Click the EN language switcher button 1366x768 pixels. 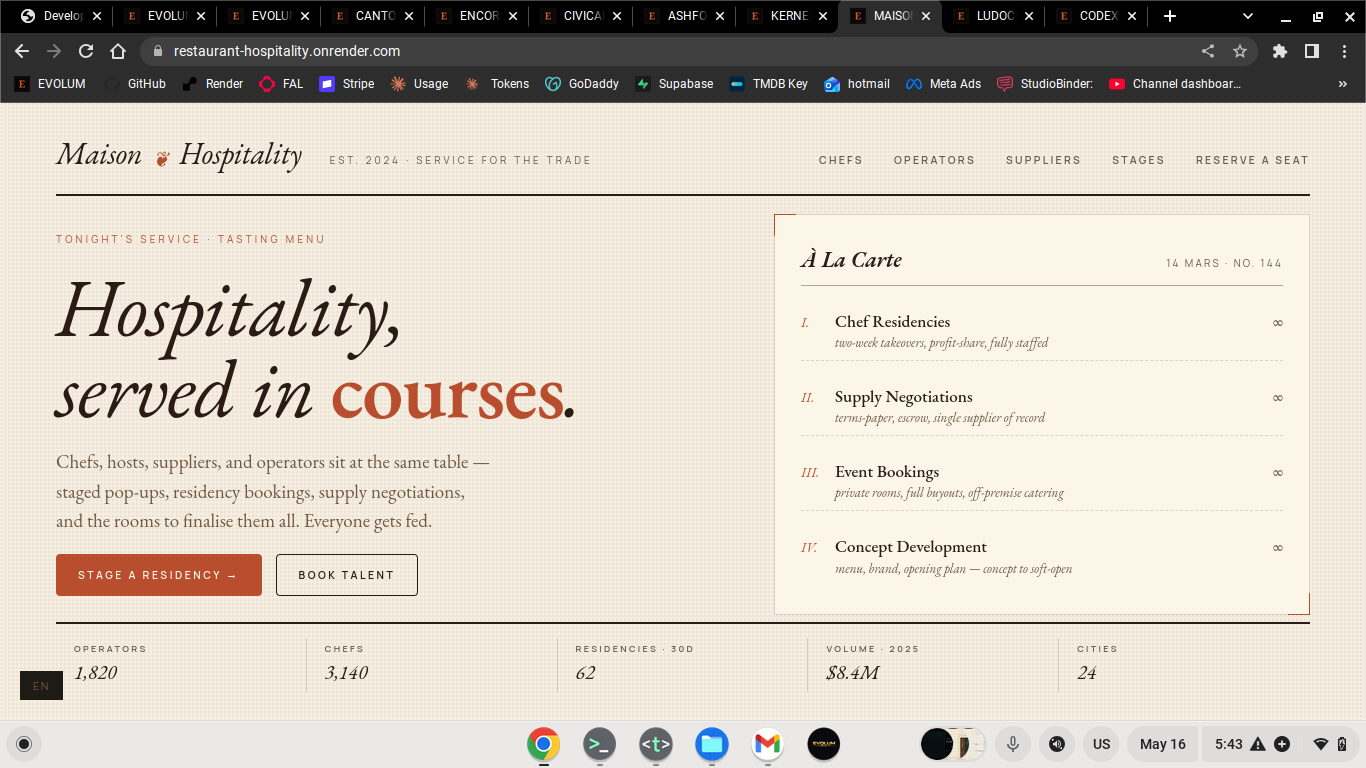(x=41, y=686)
